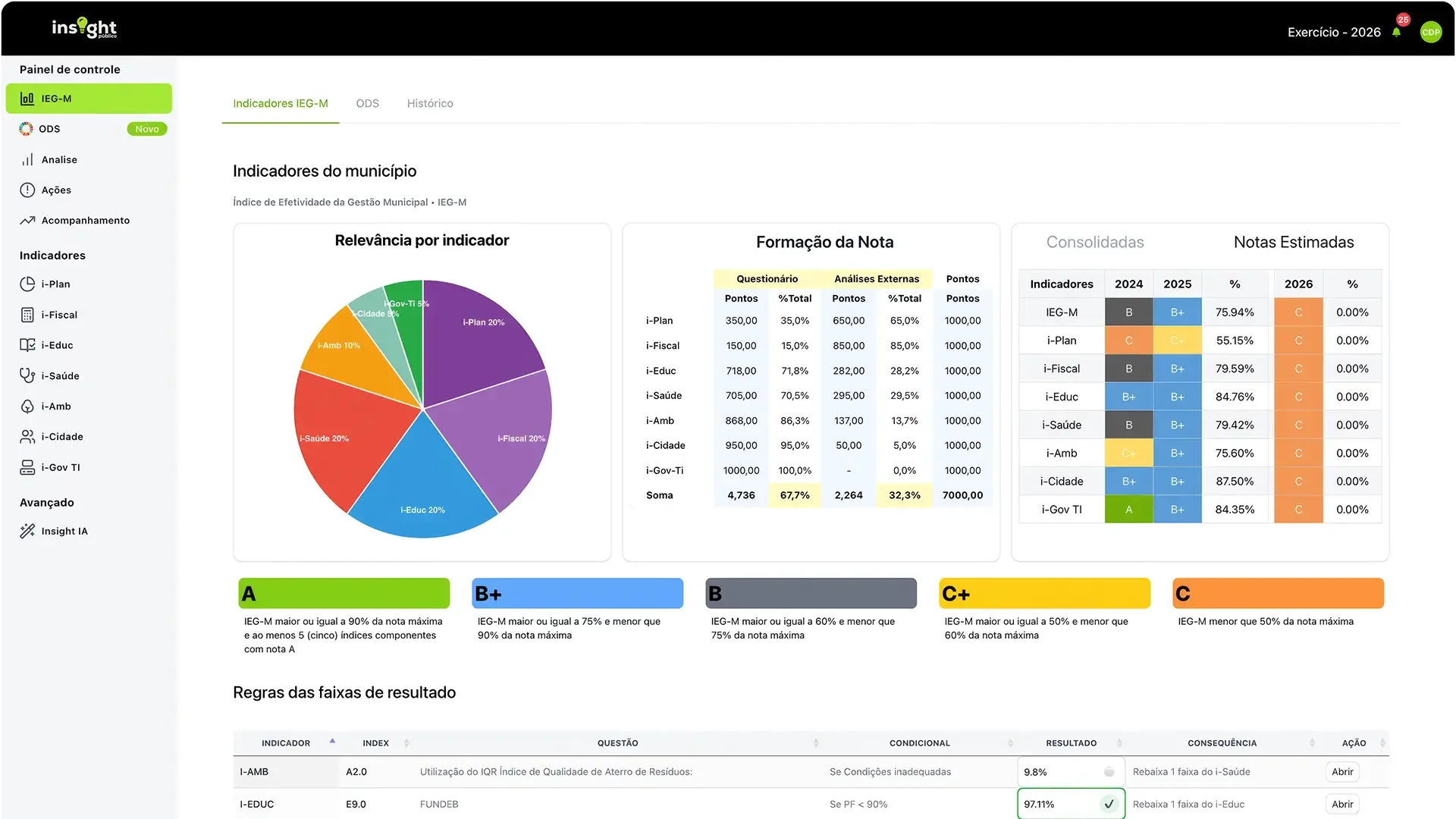The height and width of the screenshot is (819, 1456).
Task: Toggle the status circle in the 9.8% field
Action: 1109,771
